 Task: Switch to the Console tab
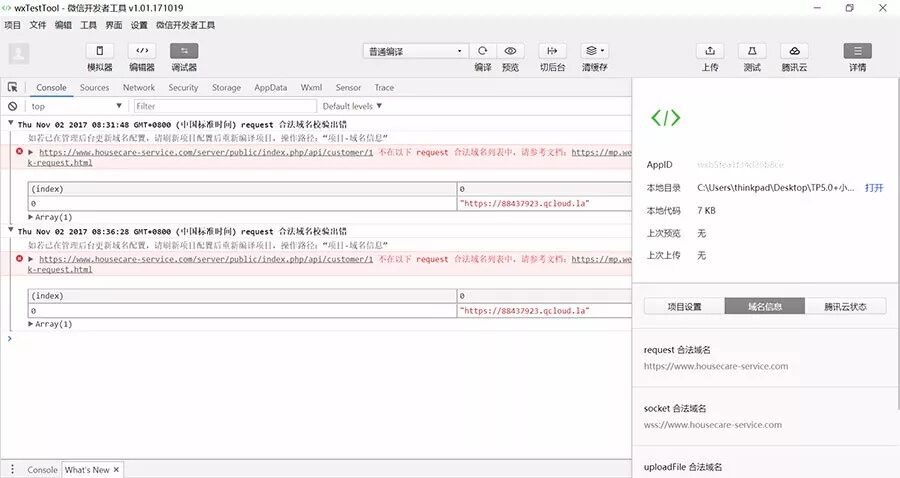coord(51,87)
